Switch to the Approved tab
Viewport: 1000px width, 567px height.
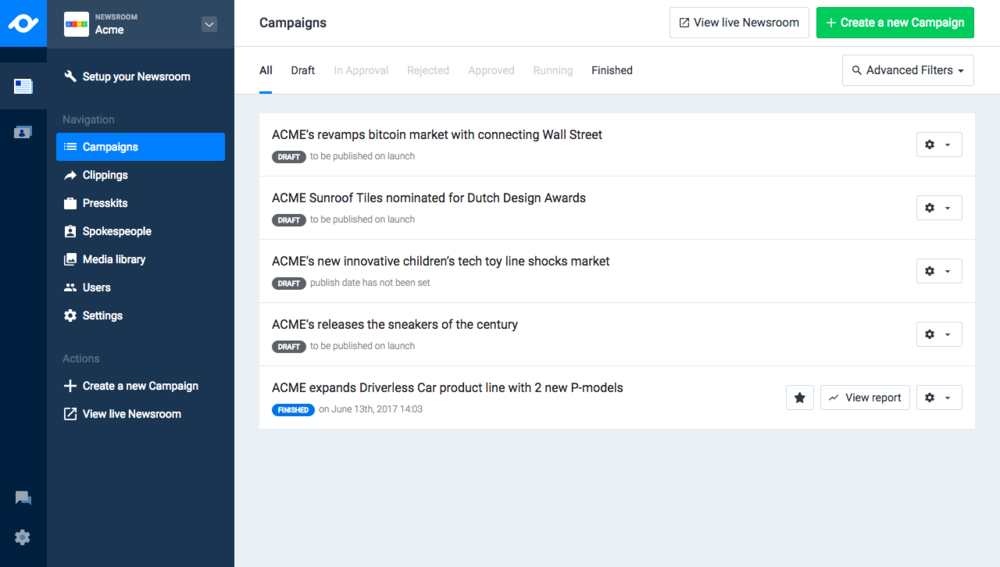coord(491,70)
